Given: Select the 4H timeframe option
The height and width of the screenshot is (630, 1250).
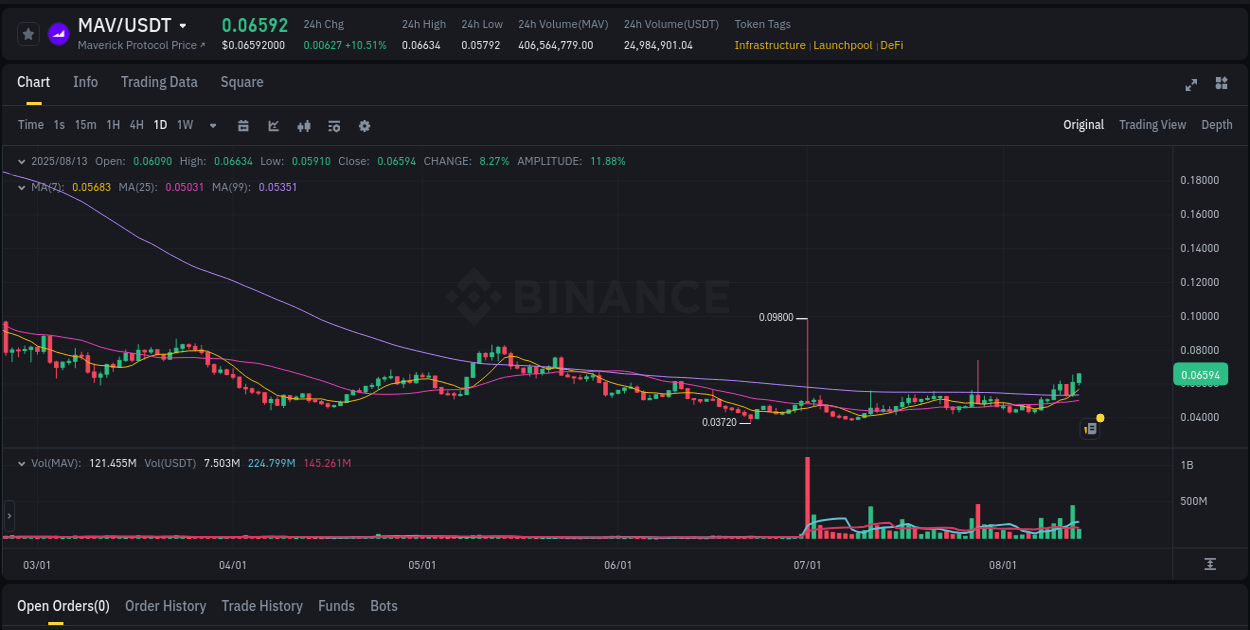Looking at the screenshot, I should tap(136, 125).
